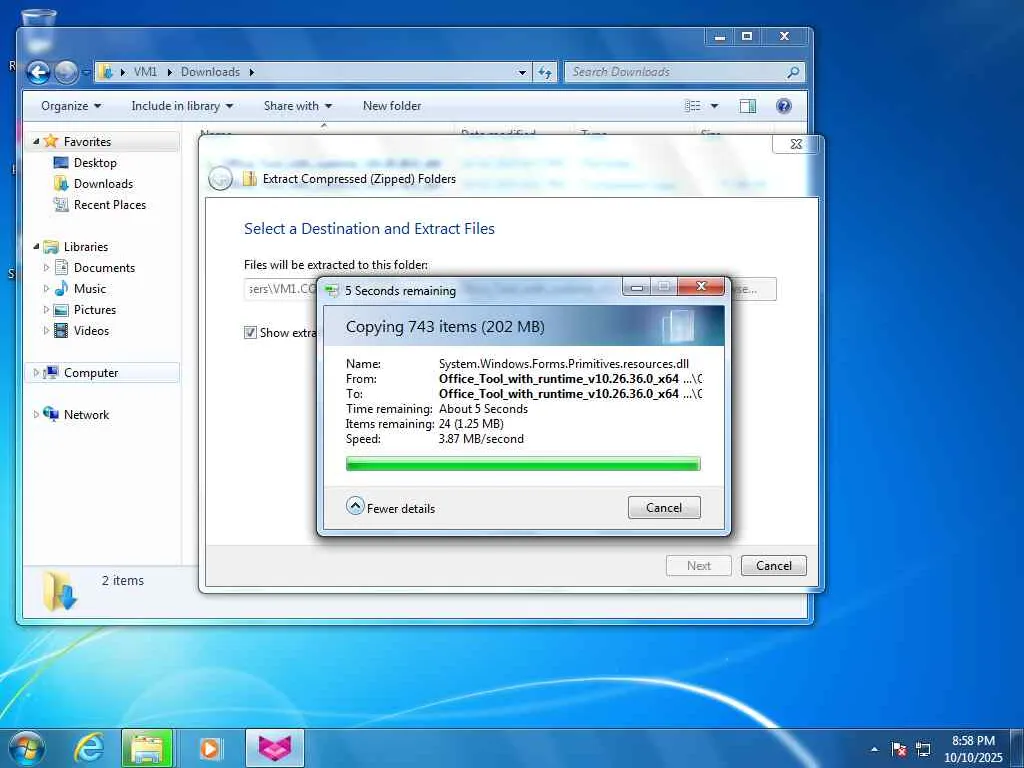Click the pink cat-face app on the taskbar

click(x=275, y=748)
